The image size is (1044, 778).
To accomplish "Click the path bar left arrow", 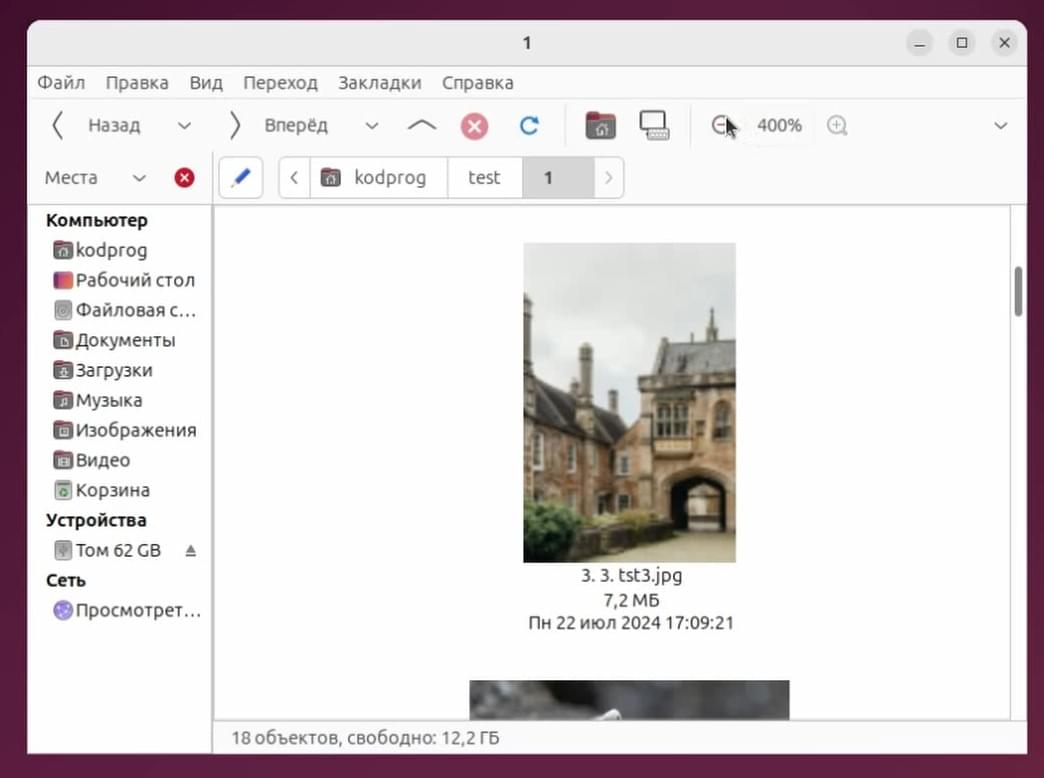I will coord(294,178).
